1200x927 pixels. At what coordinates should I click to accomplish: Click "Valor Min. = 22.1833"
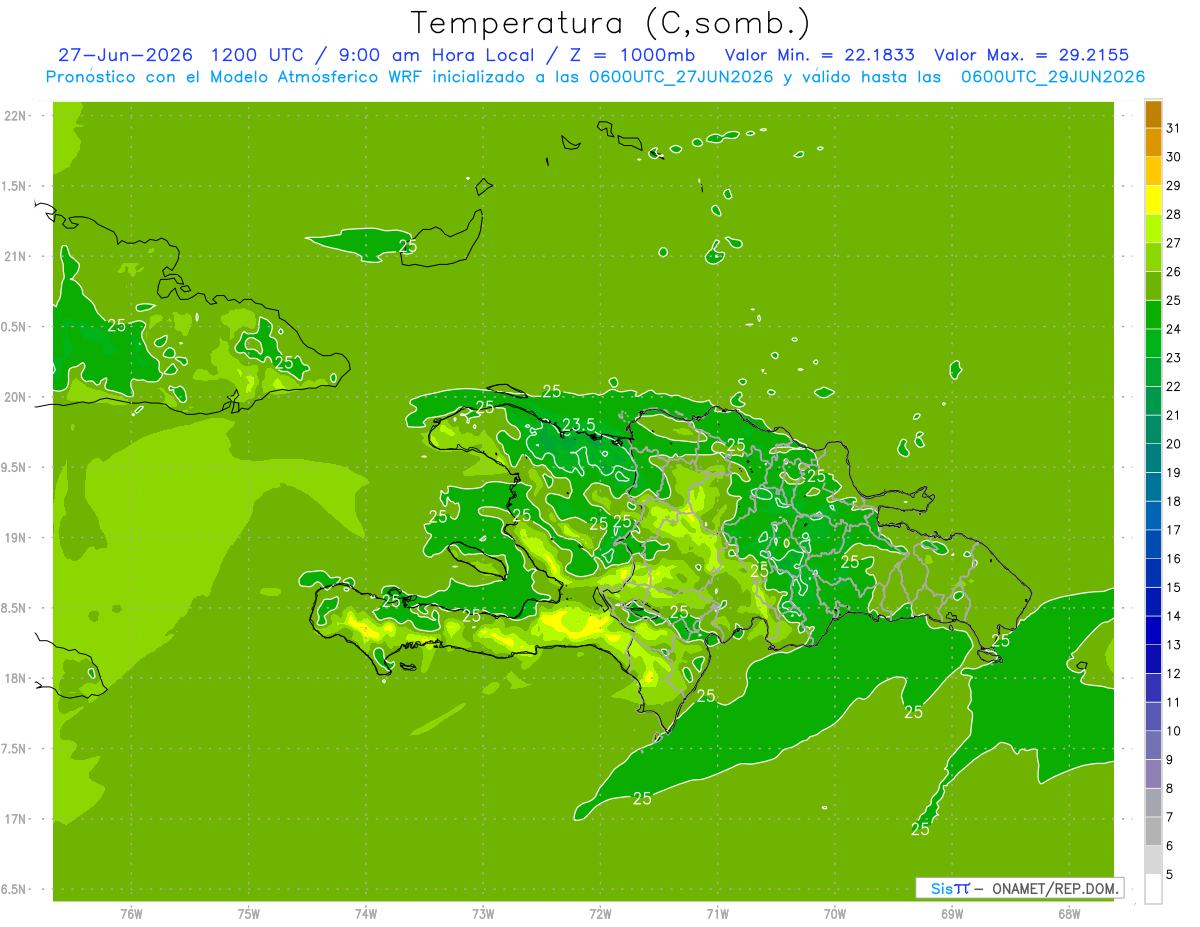pyautogui.click(x=819, y=55)
